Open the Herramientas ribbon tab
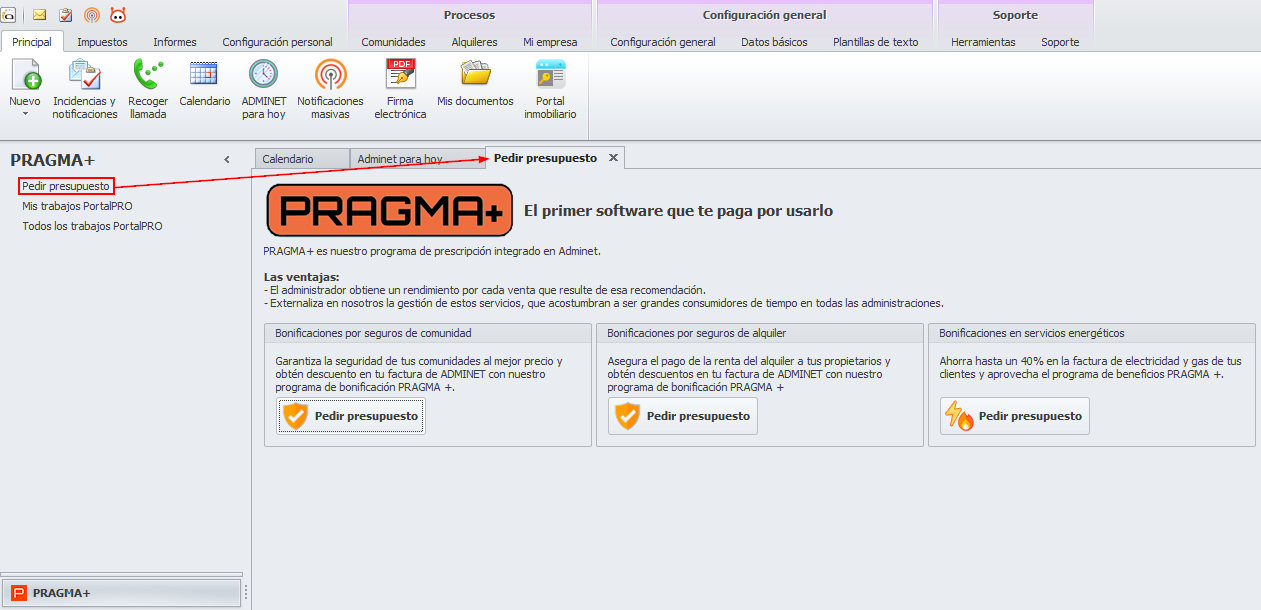 (x=983, y=42)
